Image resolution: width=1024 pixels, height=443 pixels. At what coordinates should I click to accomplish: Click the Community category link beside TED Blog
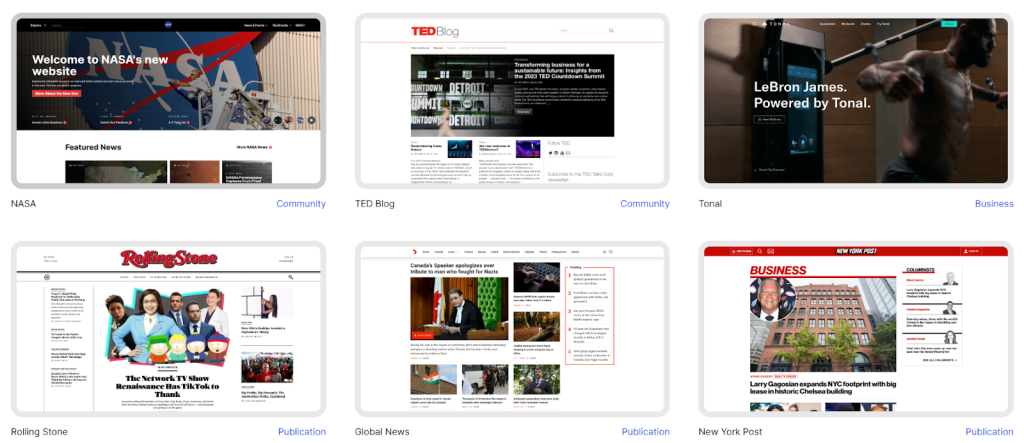[645, 204]
